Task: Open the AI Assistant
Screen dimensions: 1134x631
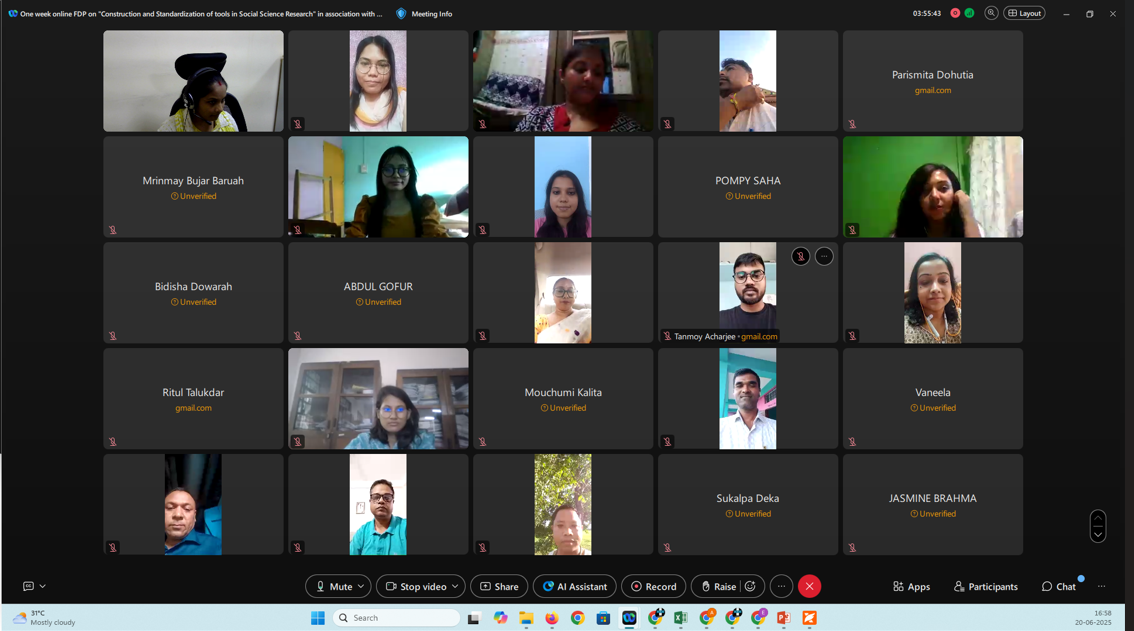Action: [574, 586]
